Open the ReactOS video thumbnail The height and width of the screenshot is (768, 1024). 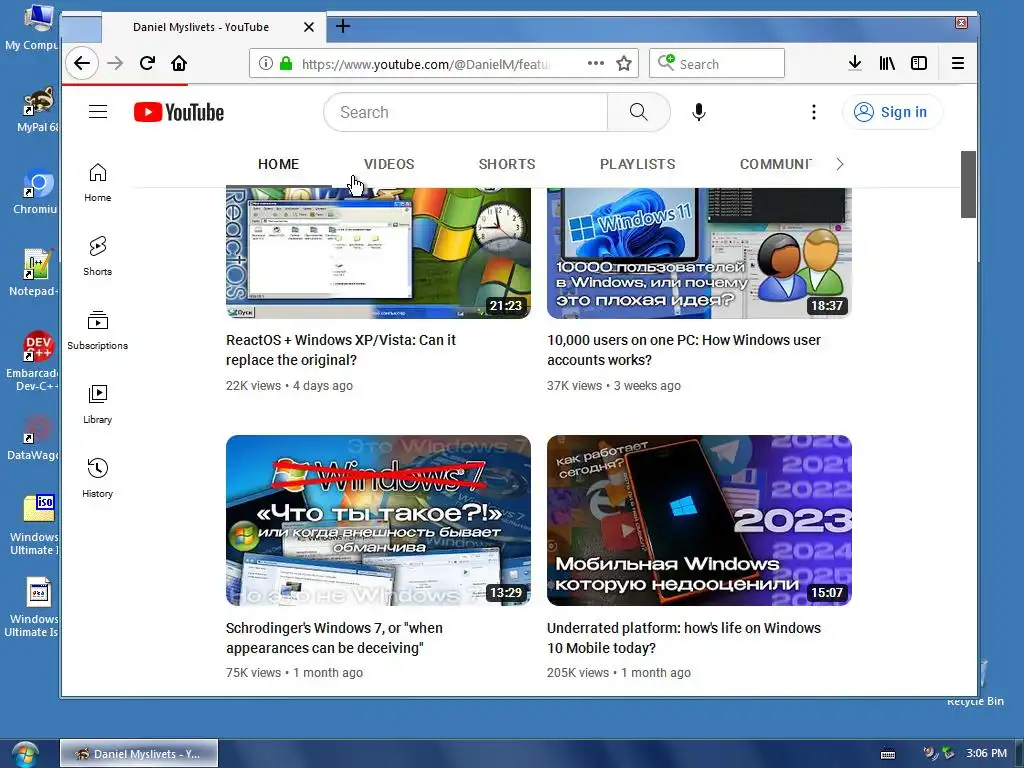click(378, 253)
